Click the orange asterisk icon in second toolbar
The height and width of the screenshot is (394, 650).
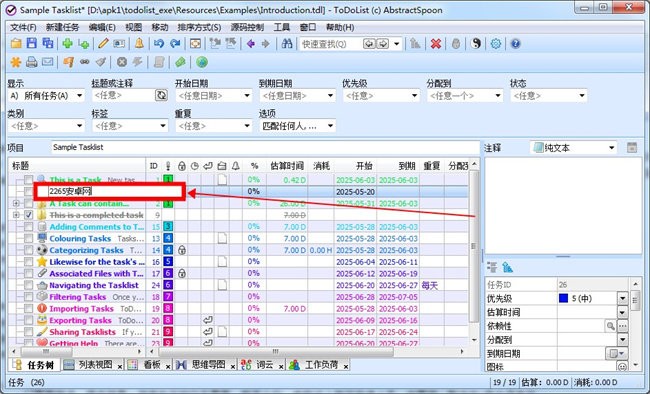[x=16, y=62]
